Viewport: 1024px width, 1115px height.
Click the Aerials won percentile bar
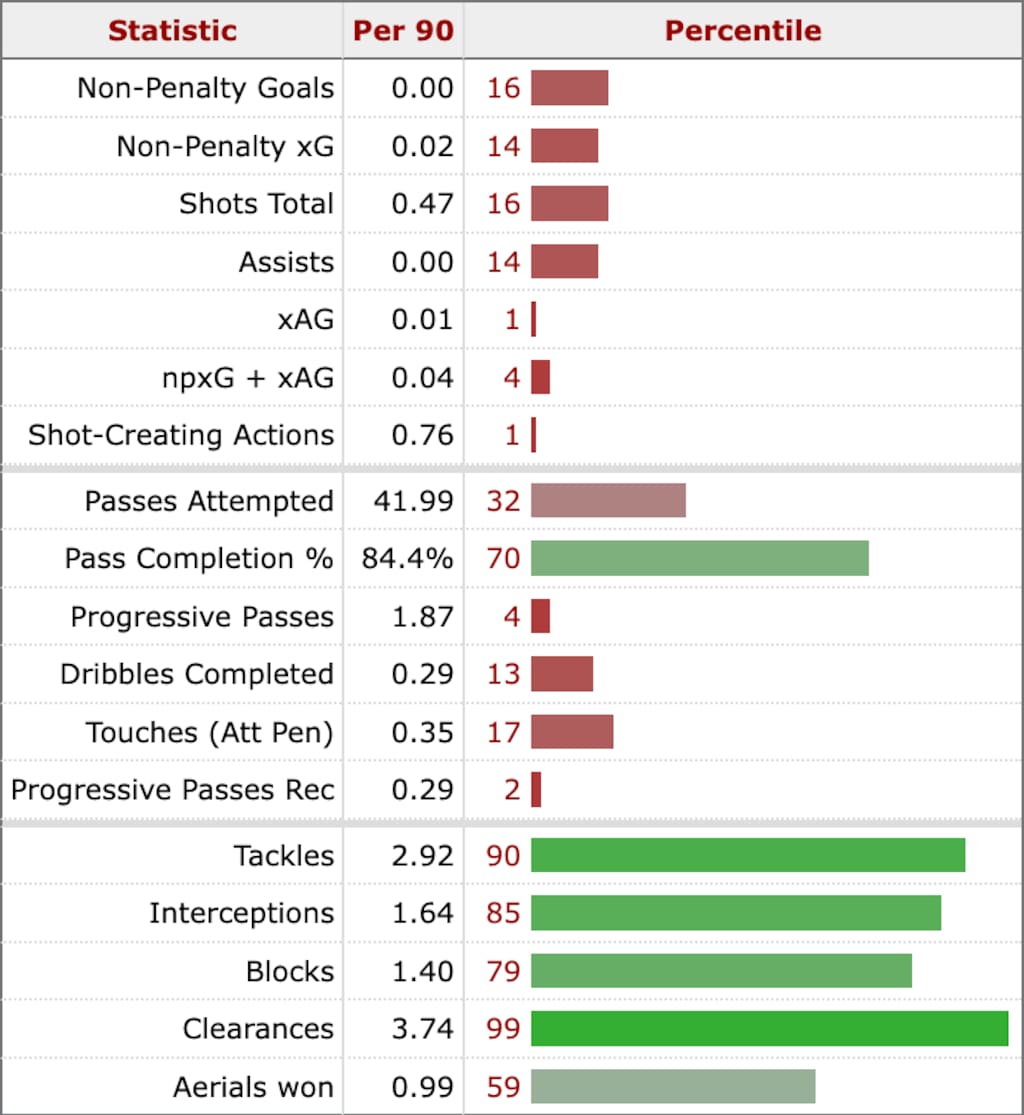[672, 1086]
